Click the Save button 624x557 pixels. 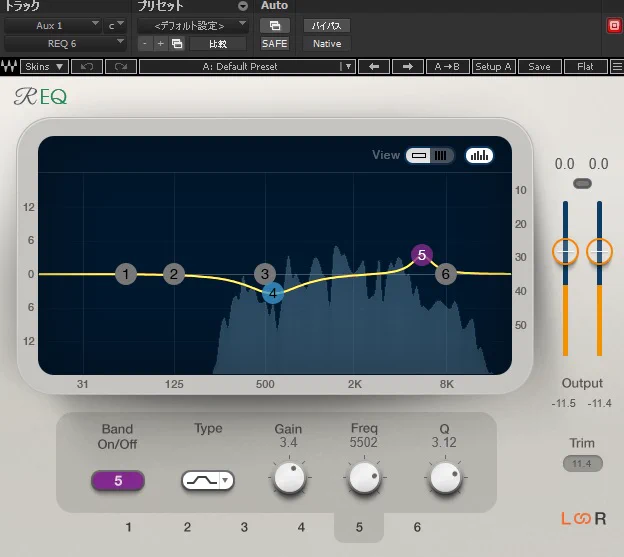tap(539, 66)
